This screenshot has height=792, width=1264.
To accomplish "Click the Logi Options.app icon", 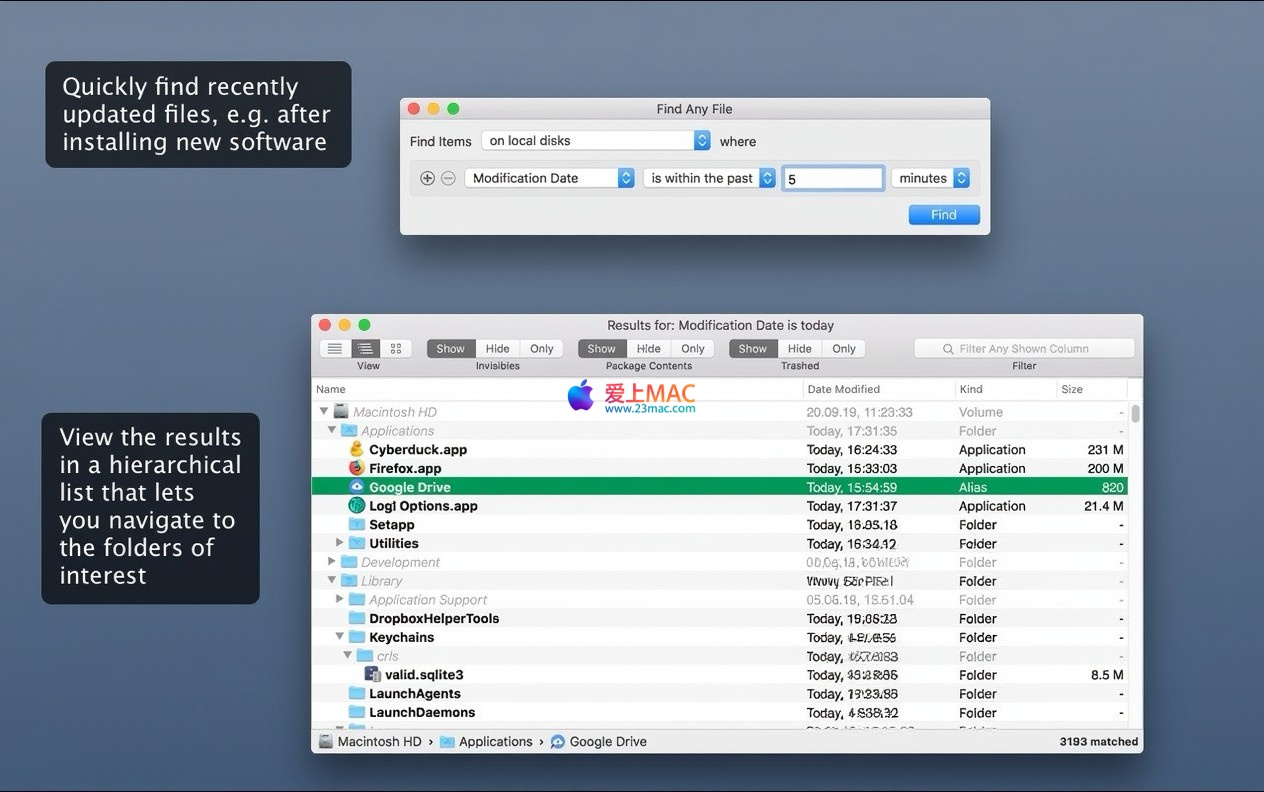I will tap(356, 506).
